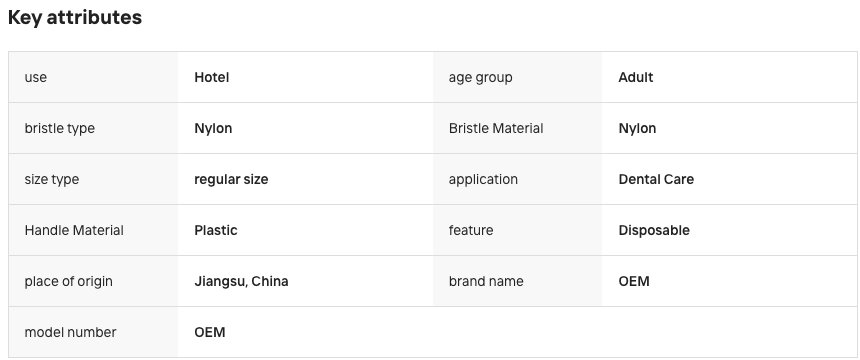Click the 'Dental Care' value
Viewport: 860px width, 360px height.
656,179
